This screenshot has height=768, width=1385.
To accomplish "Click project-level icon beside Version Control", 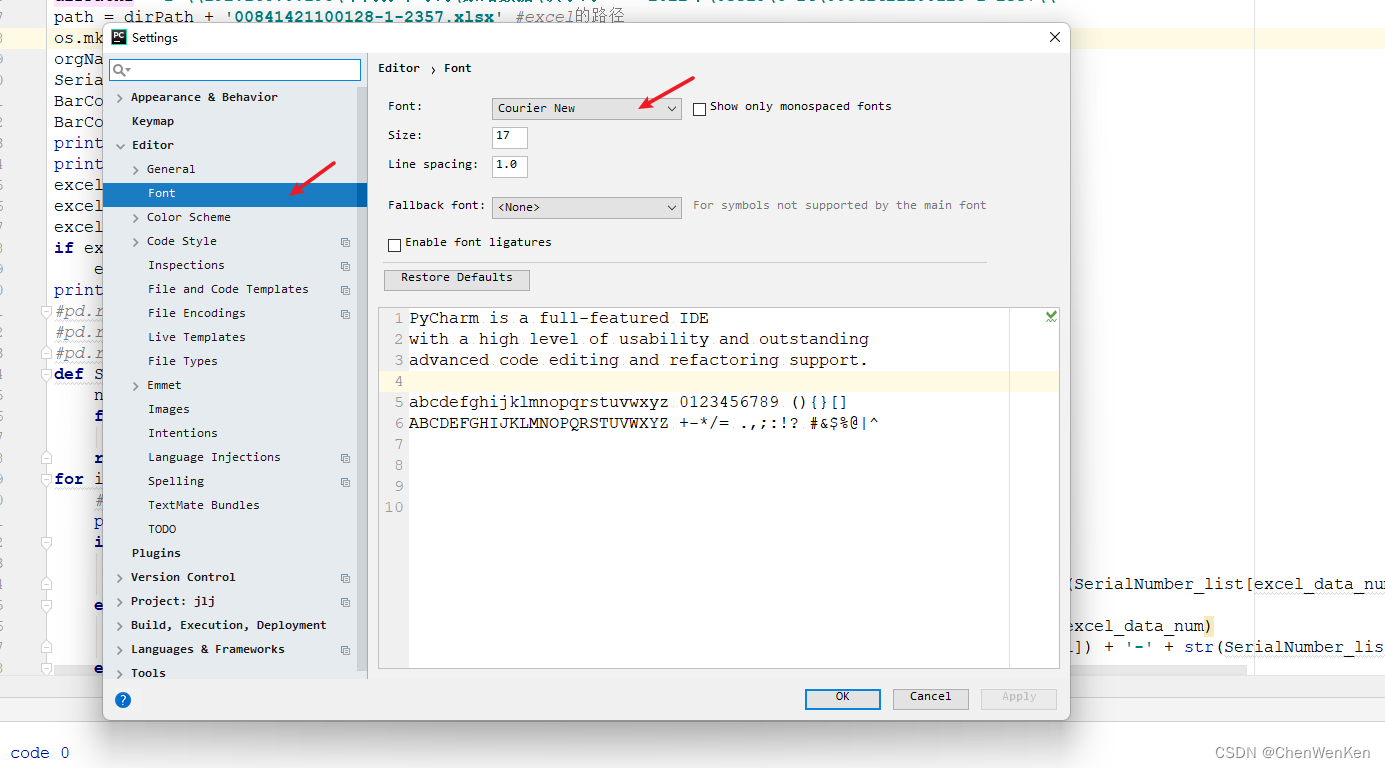I will tap(345, 578).
